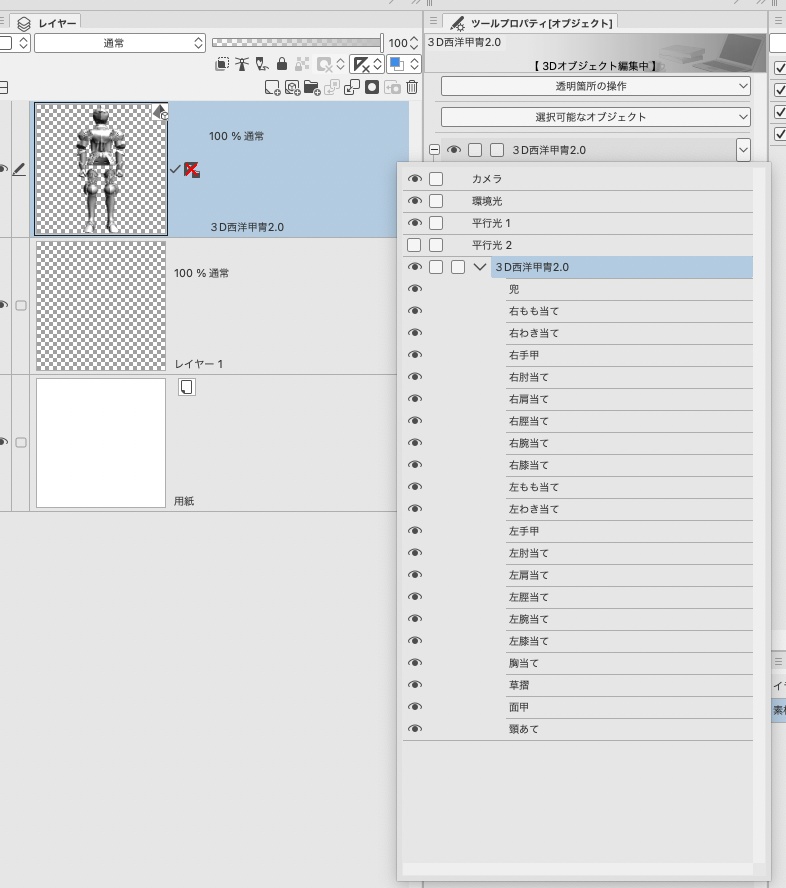Click the 3D cube badge on the armor thumbnail

(x=160, y=111)
